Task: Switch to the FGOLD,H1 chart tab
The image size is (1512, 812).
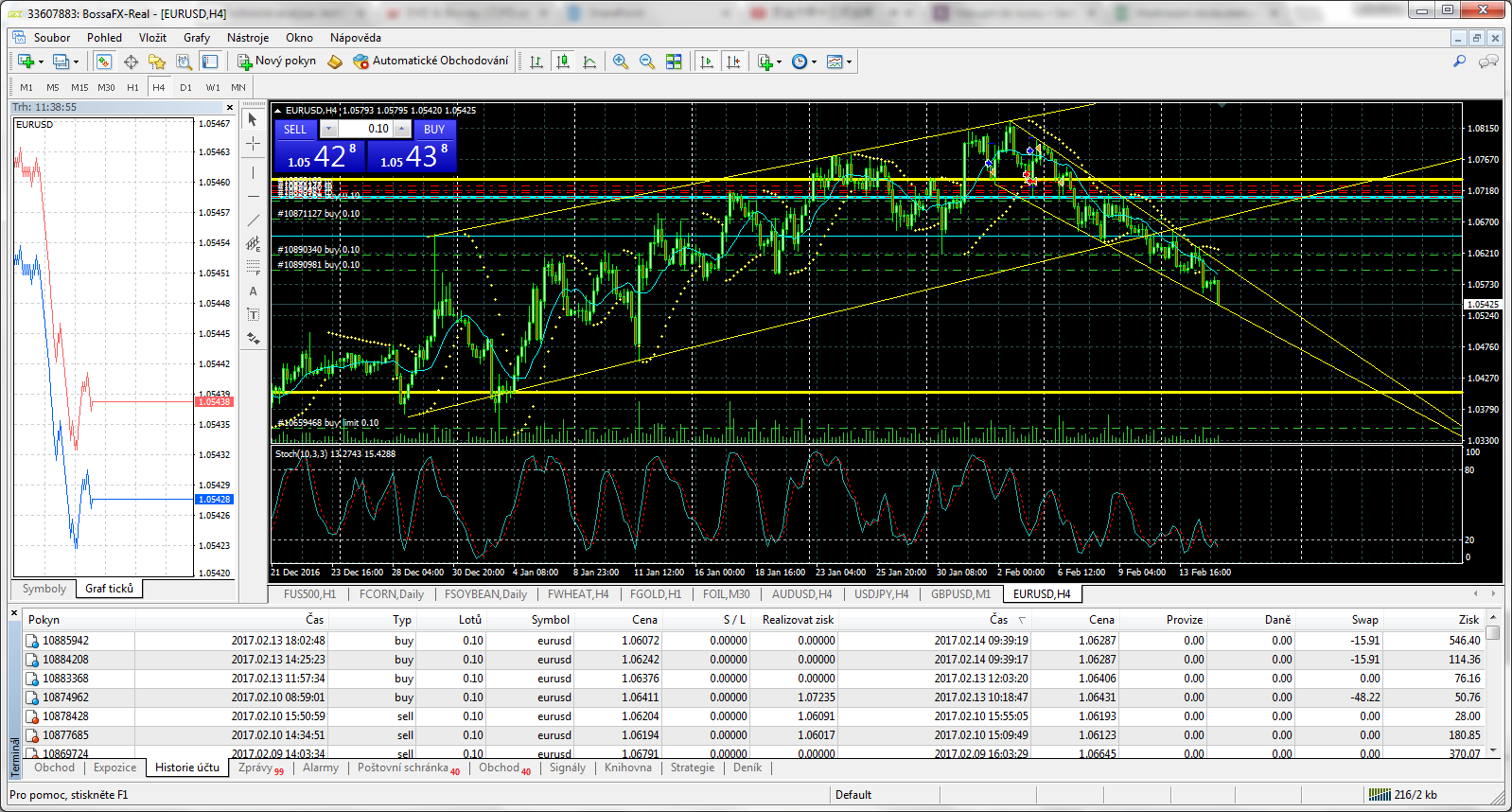Action: coord(655,594)
